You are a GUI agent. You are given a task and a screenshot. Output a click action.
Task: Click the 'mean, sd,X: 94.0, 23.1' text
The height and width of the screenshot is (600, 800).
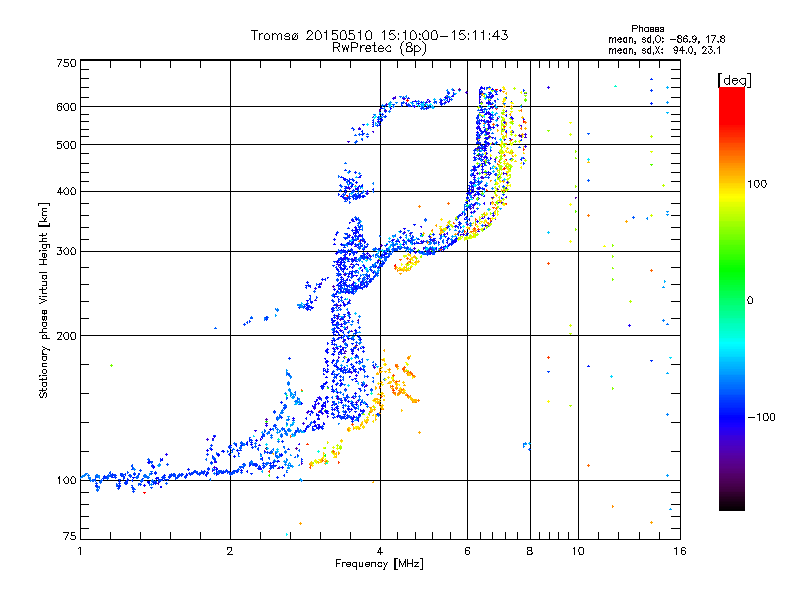coord(664,51)
